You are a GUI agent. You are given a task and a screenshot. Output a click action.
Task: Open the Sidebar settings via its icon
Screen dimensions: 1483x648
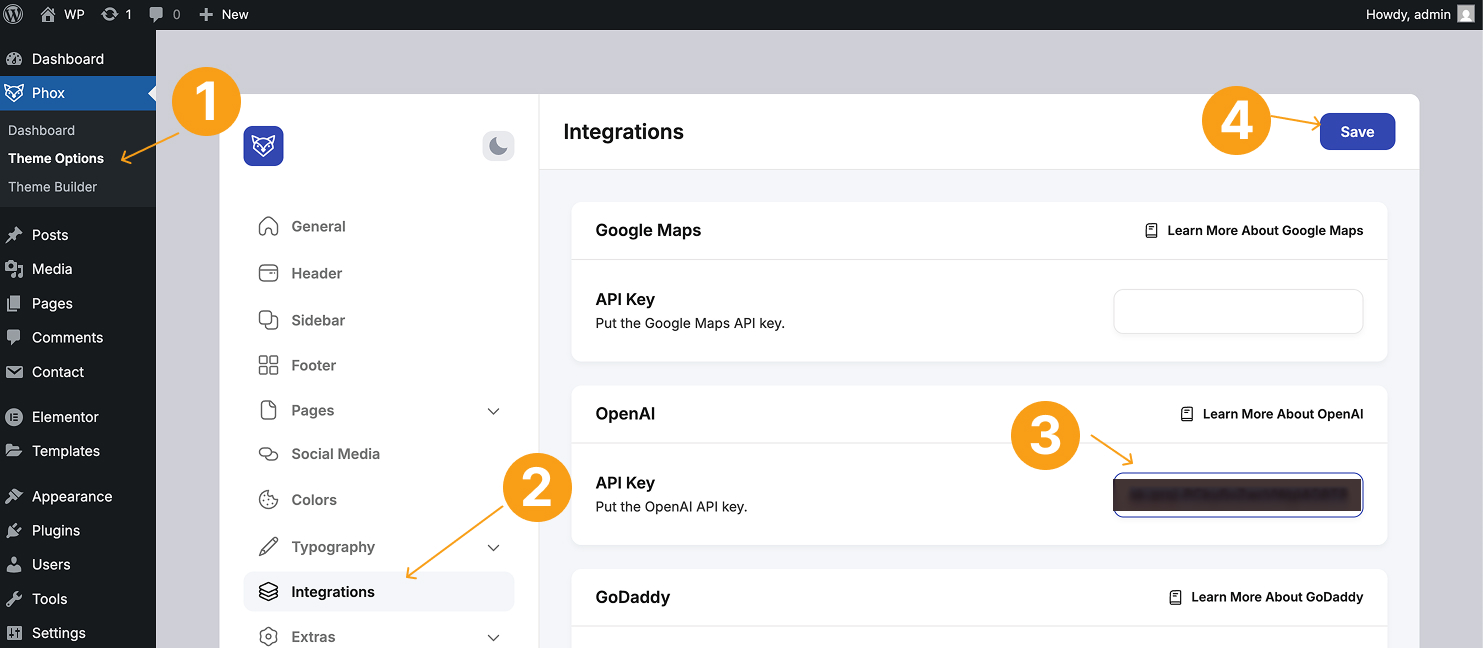[268, 319]
